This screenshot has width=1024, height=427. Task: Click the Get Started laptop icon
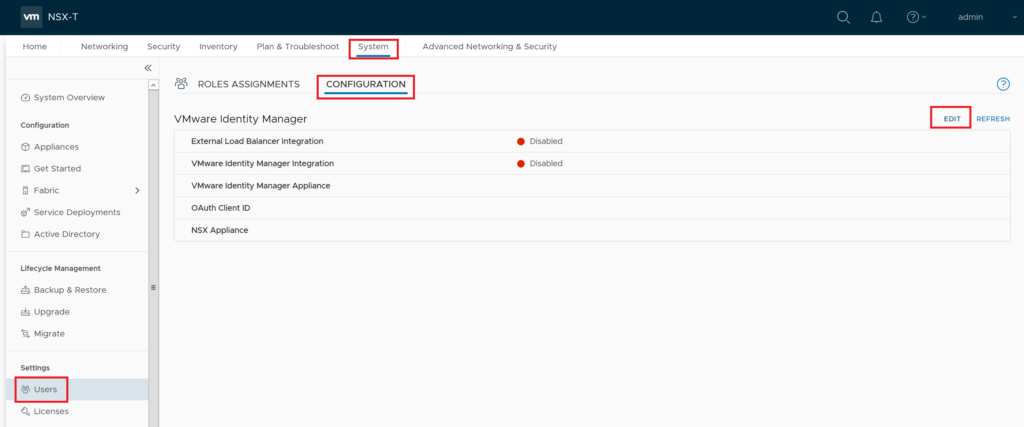pos(25,168)
